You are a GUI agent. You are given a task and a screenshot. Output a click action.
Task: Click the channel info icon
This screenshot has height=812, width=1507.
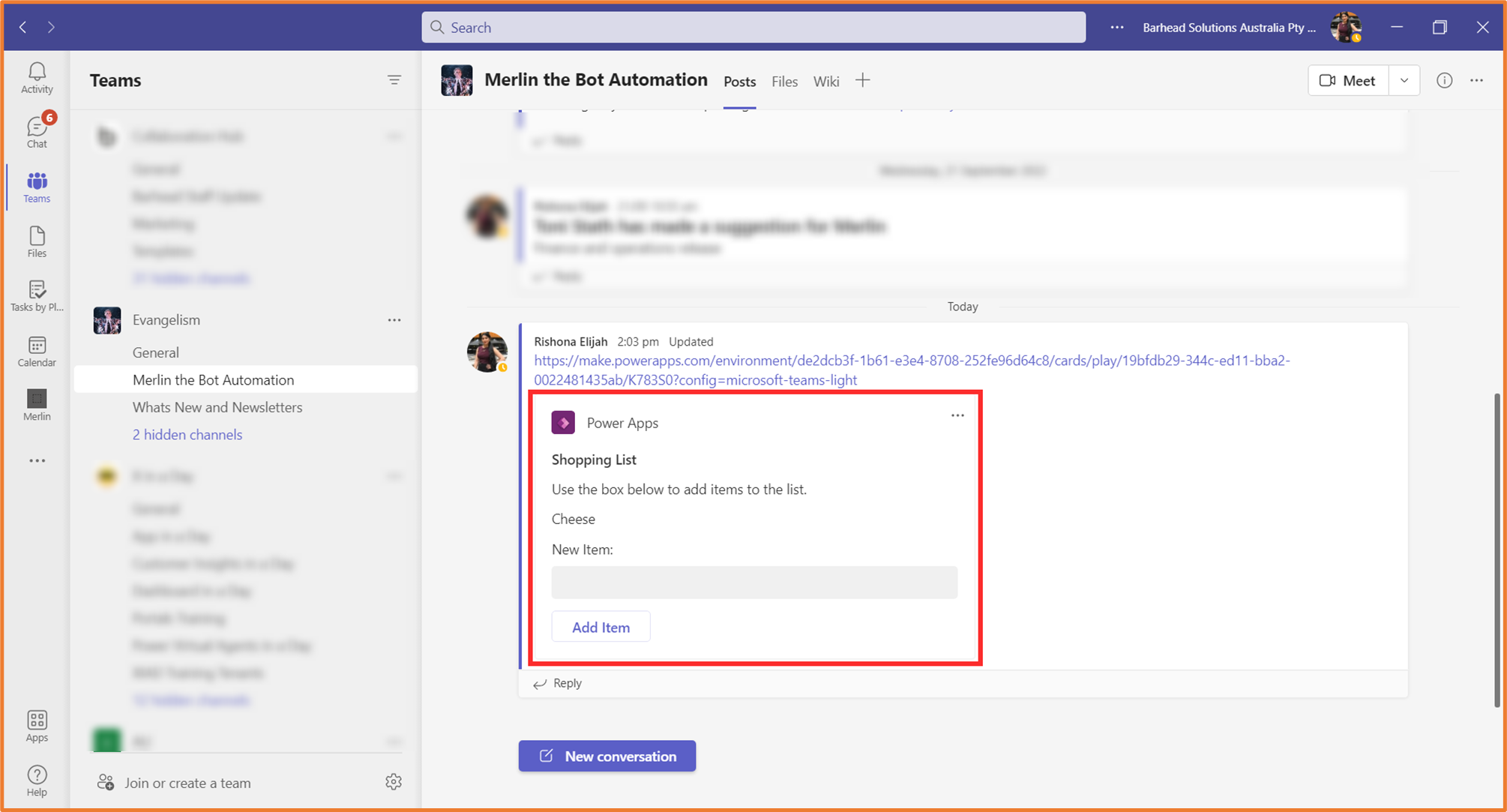click(1444, 80)
